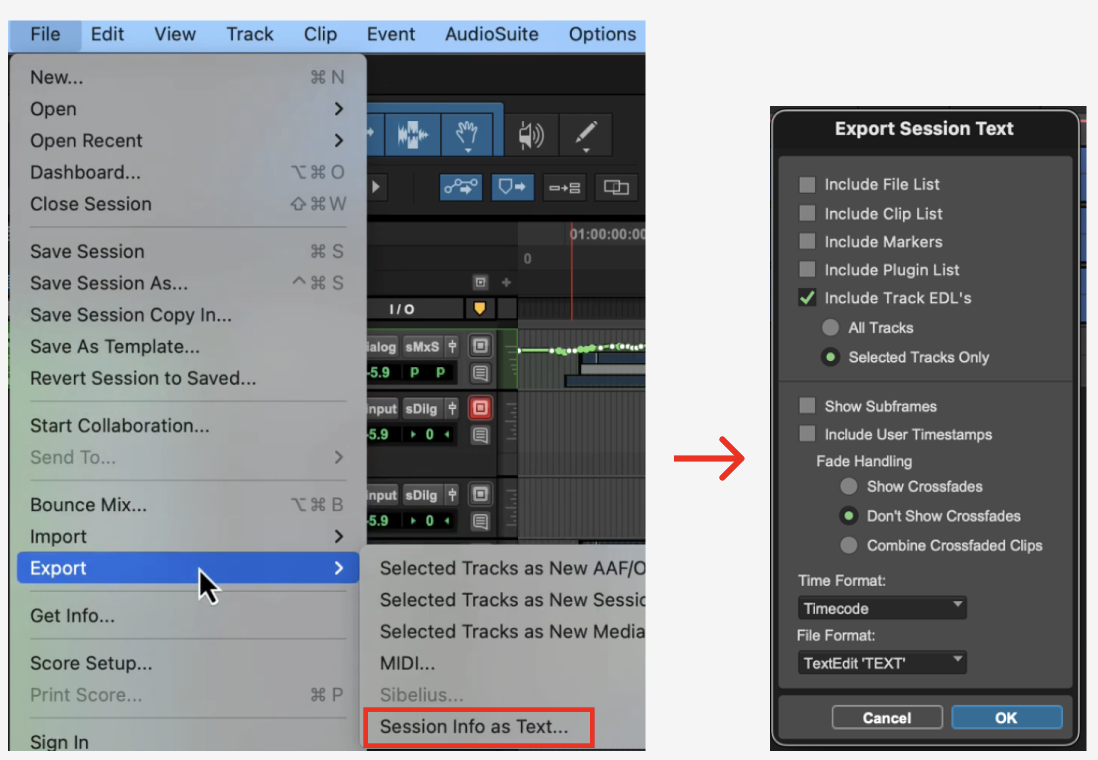Select the Pencil tool

585,134
